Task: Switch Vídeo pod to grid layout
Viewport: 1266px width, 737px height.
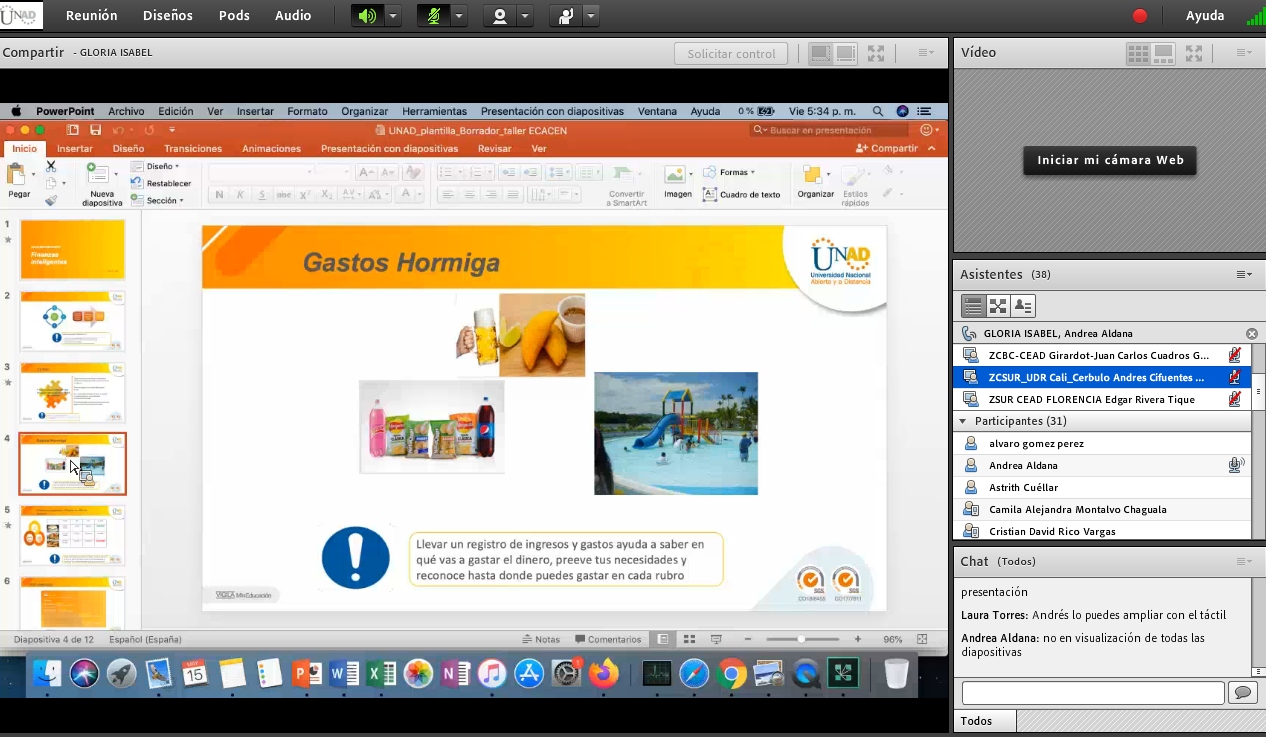Action: click(x=1137, y=53)
